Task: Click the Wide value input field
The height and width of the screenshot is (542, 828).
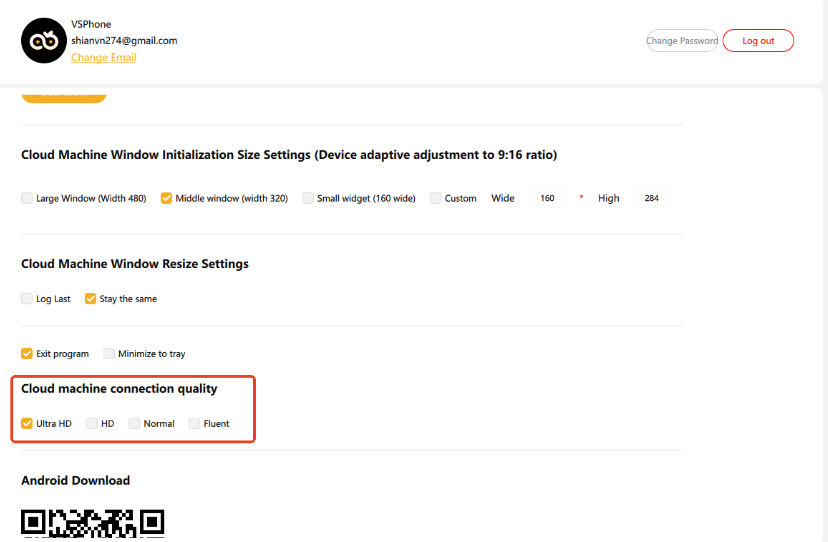Action: pyautogui.click(x=547, y=198)
